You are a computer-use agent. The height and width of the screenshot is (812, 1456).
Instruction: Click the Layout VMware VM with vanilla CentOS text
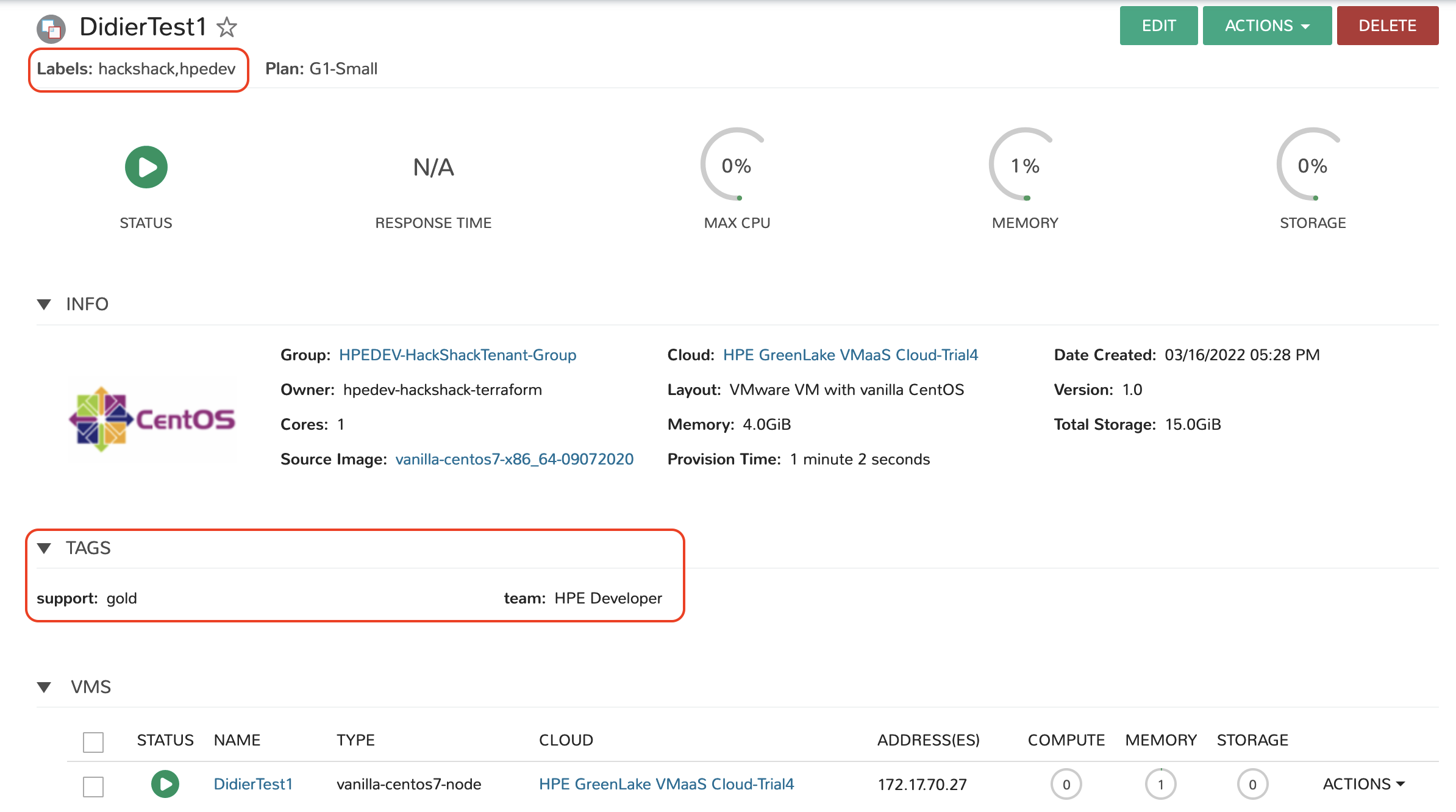(x=816, y=390)
